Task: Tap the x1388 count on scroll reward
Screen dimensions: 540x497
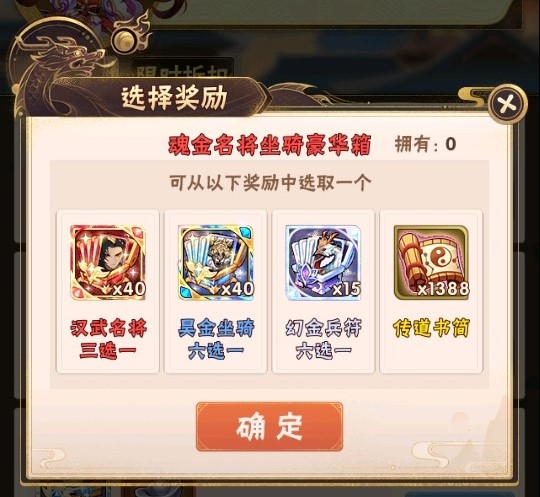Action: [443, 289]
